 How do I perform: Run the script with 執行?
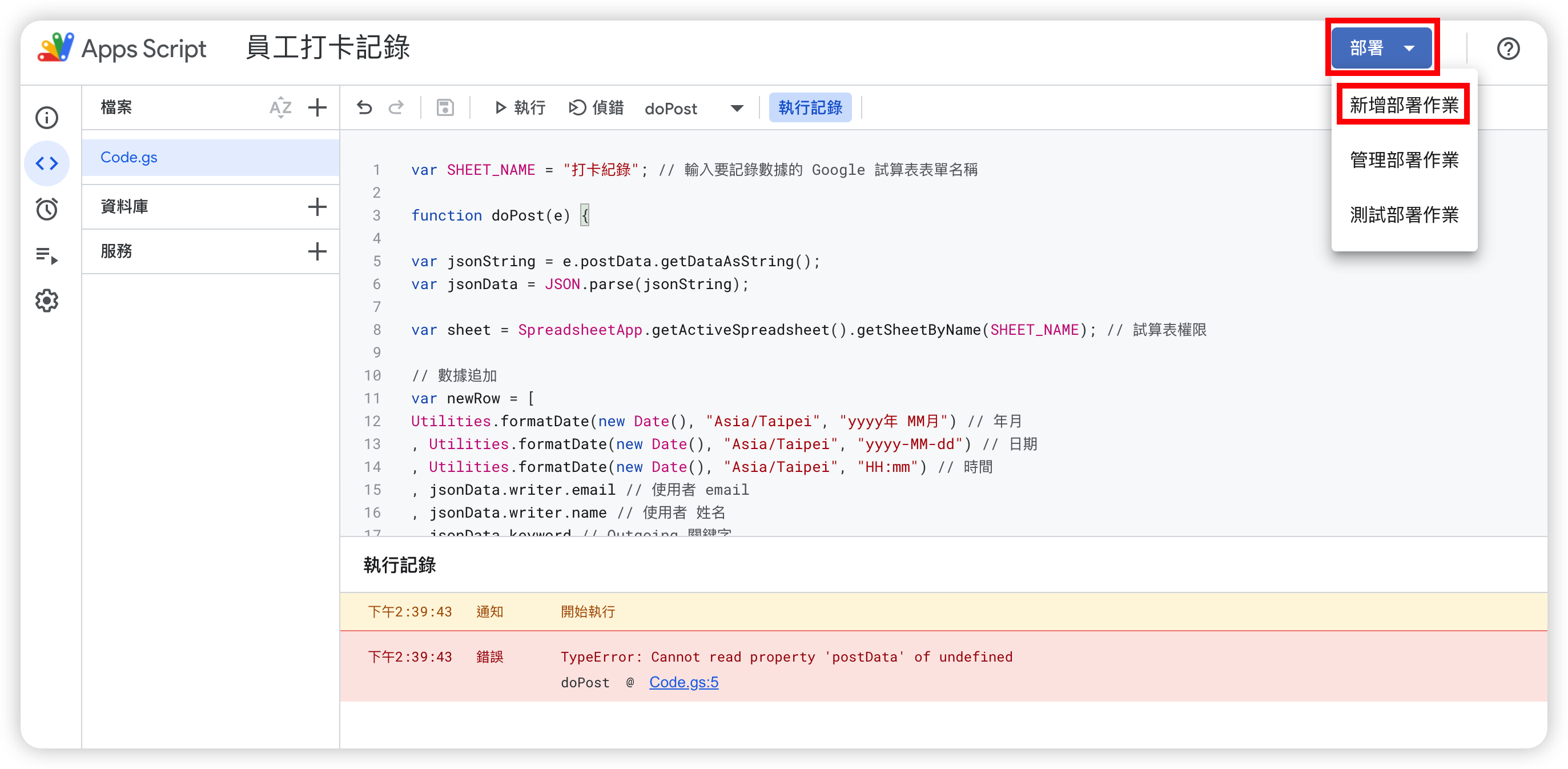coord(519,108)
